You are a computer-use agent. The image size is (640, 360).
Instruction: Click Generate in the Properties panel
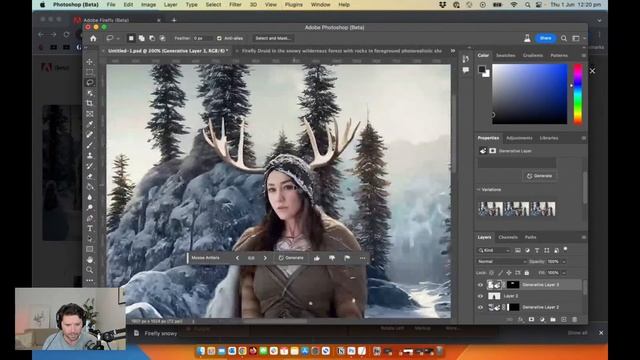click(539, 176)
